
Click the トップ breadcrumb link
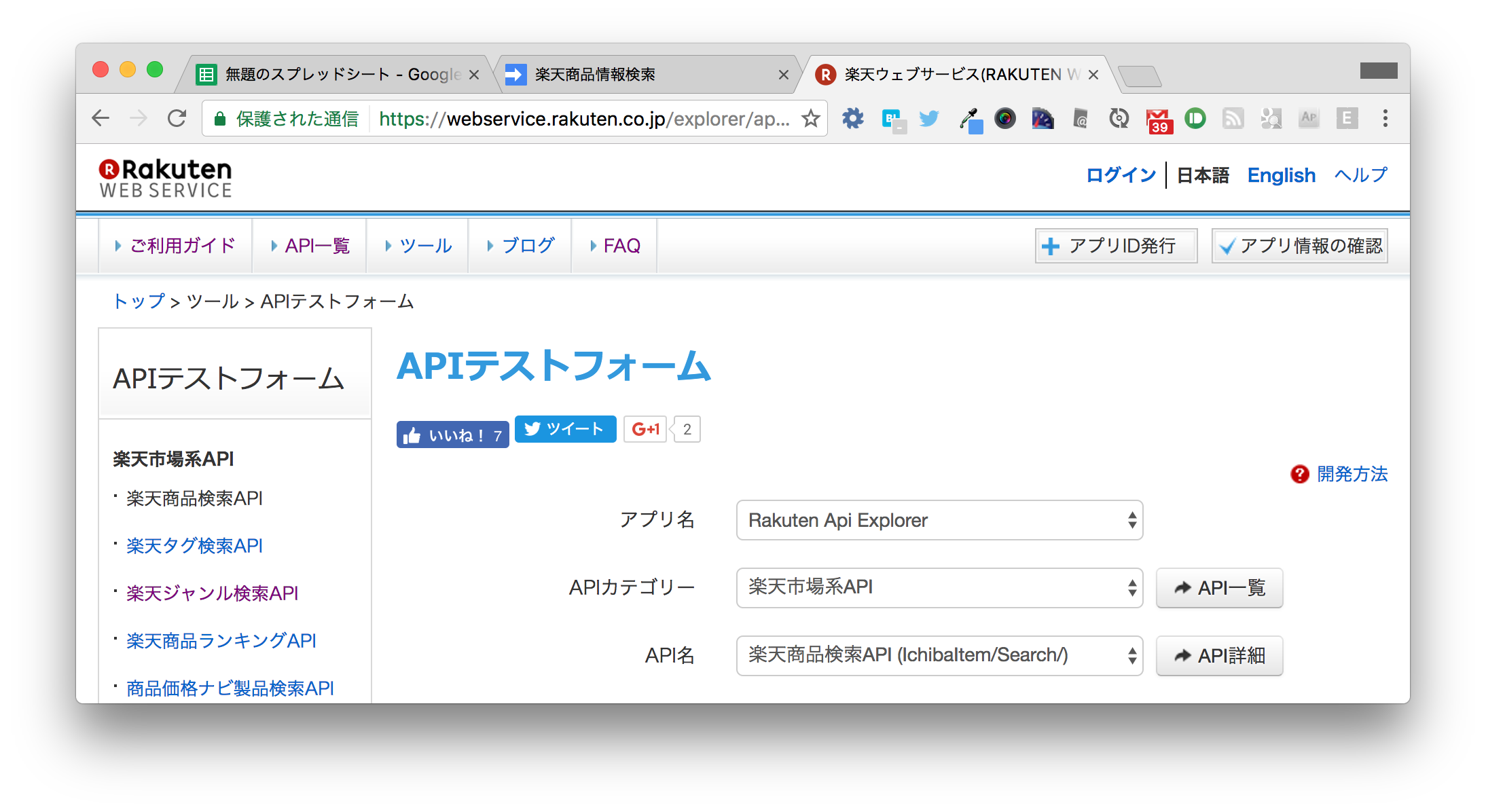pyautogui.click(x=139, y=301)
